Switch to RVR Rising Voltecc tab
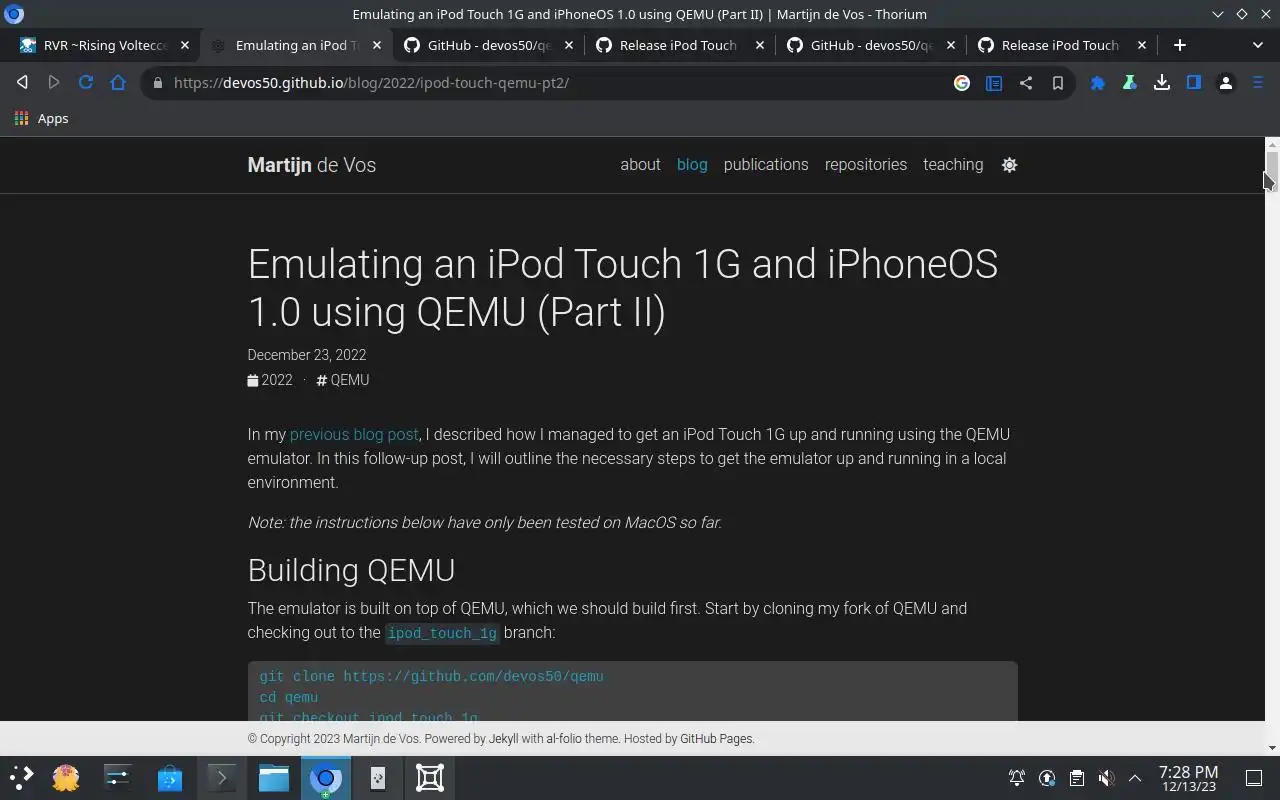This screenshot has height=800, width=1280. coord(105,45)
